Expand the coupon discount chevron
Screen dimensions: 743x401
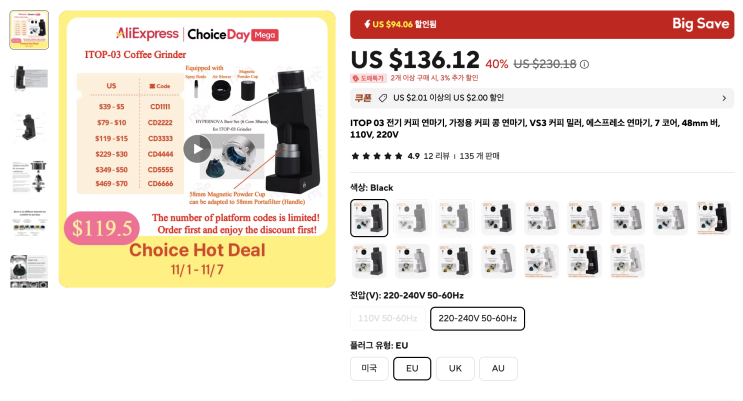tap(724, 98)
